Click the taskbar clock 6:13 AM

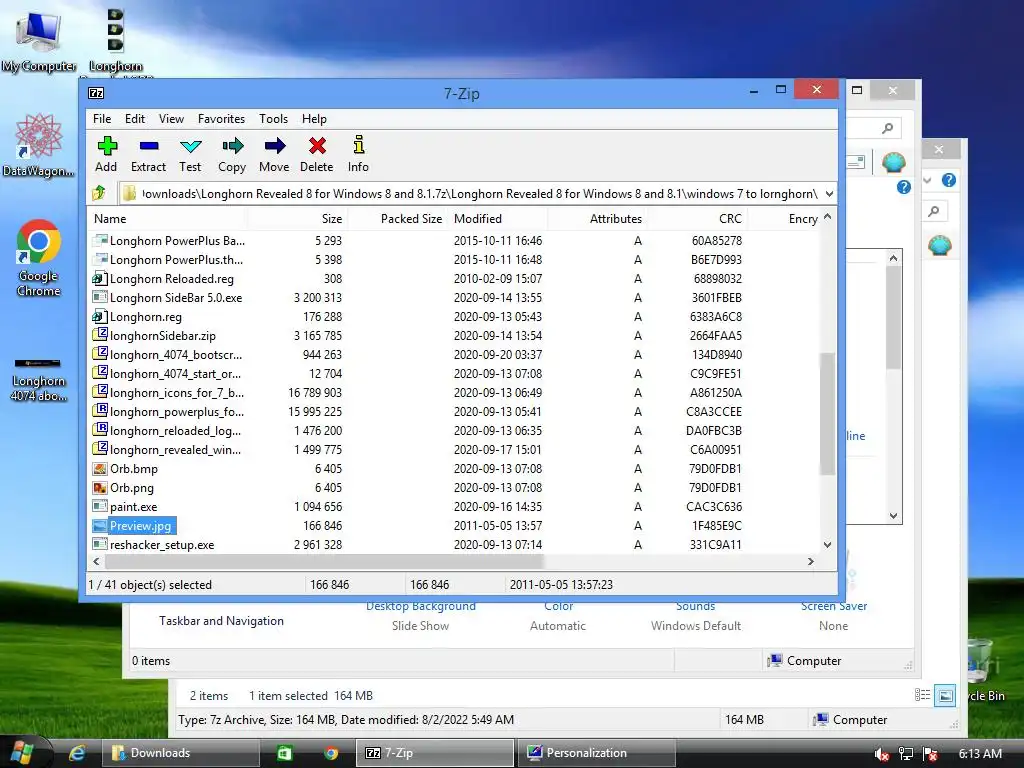coord(980,754)
